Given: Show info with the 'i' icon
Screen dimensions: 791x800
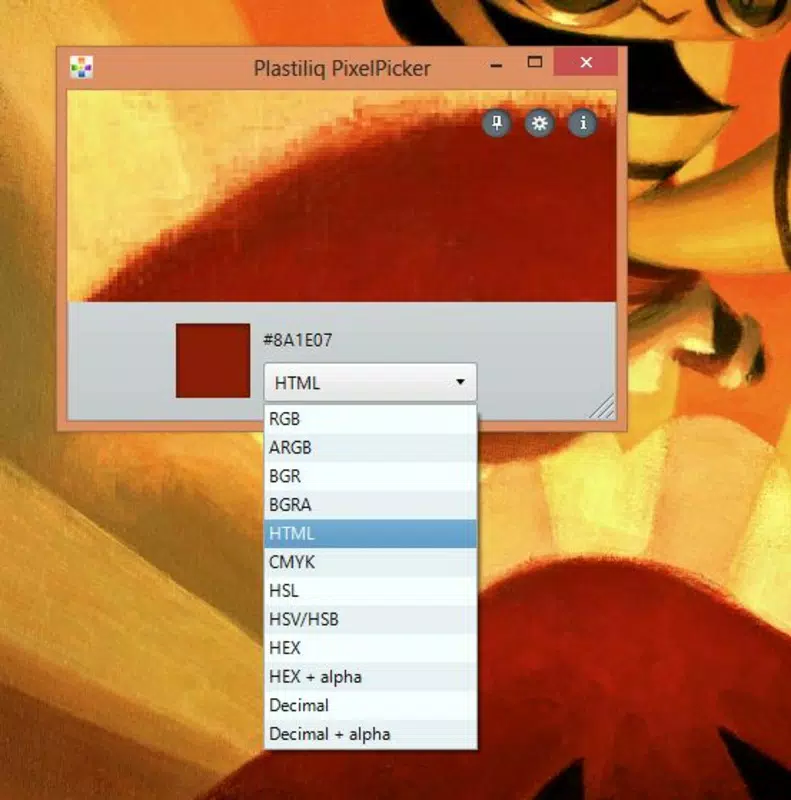Looking at the screenshot, I should tap(582, 123).
